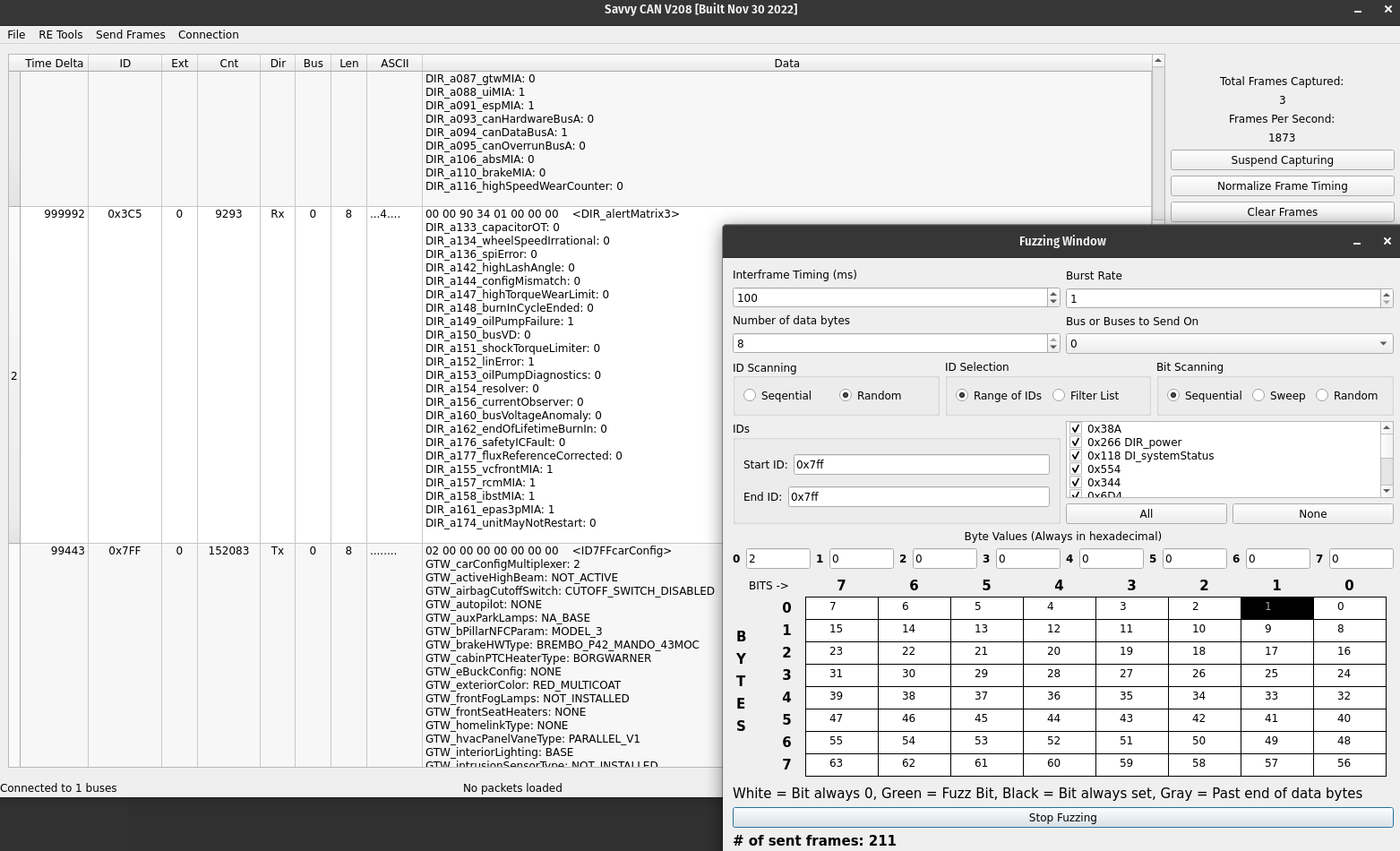This screenshot has height=851, width=1400.
Task: Focus the Interframe Timing input
Action: tap(889, 297)
